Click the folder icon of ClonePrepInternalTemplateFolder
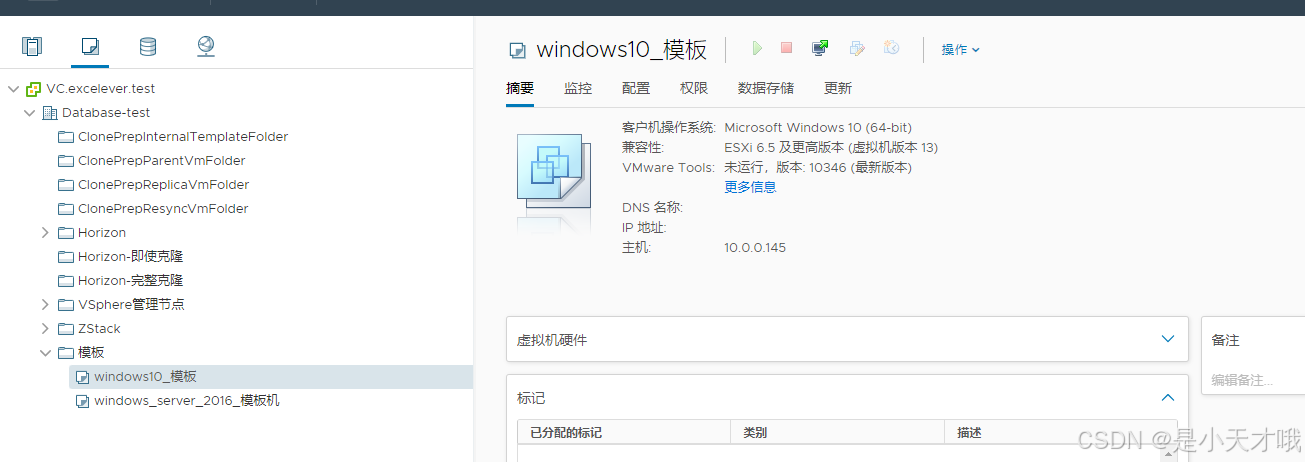Image resolution: width=1305 pixels, height=462 pixels. tap(66, 137)
